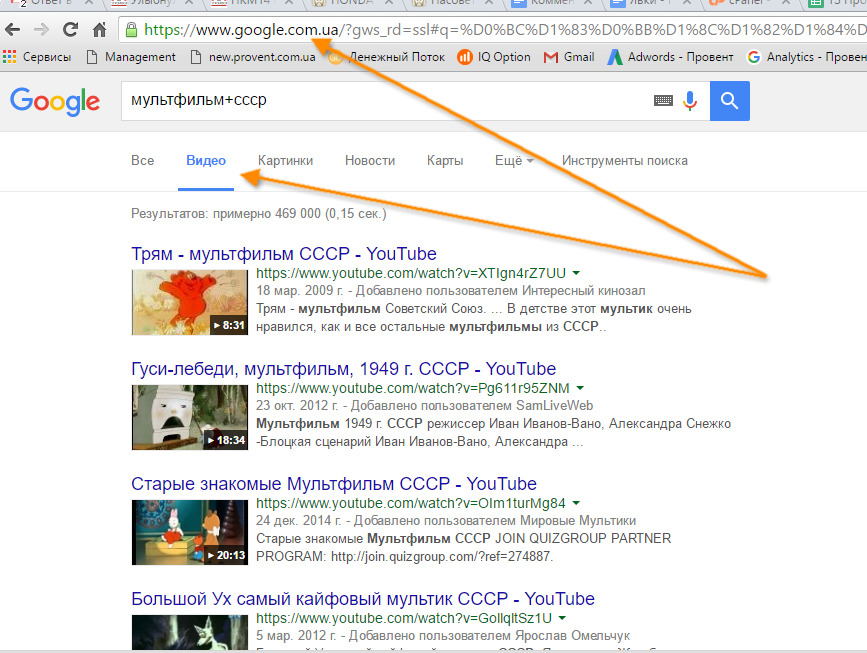This screenshot has height=653, width=867.
Task: Click the '24 дек. 2014 г.' date line
Action: click(x=446, y=521)
